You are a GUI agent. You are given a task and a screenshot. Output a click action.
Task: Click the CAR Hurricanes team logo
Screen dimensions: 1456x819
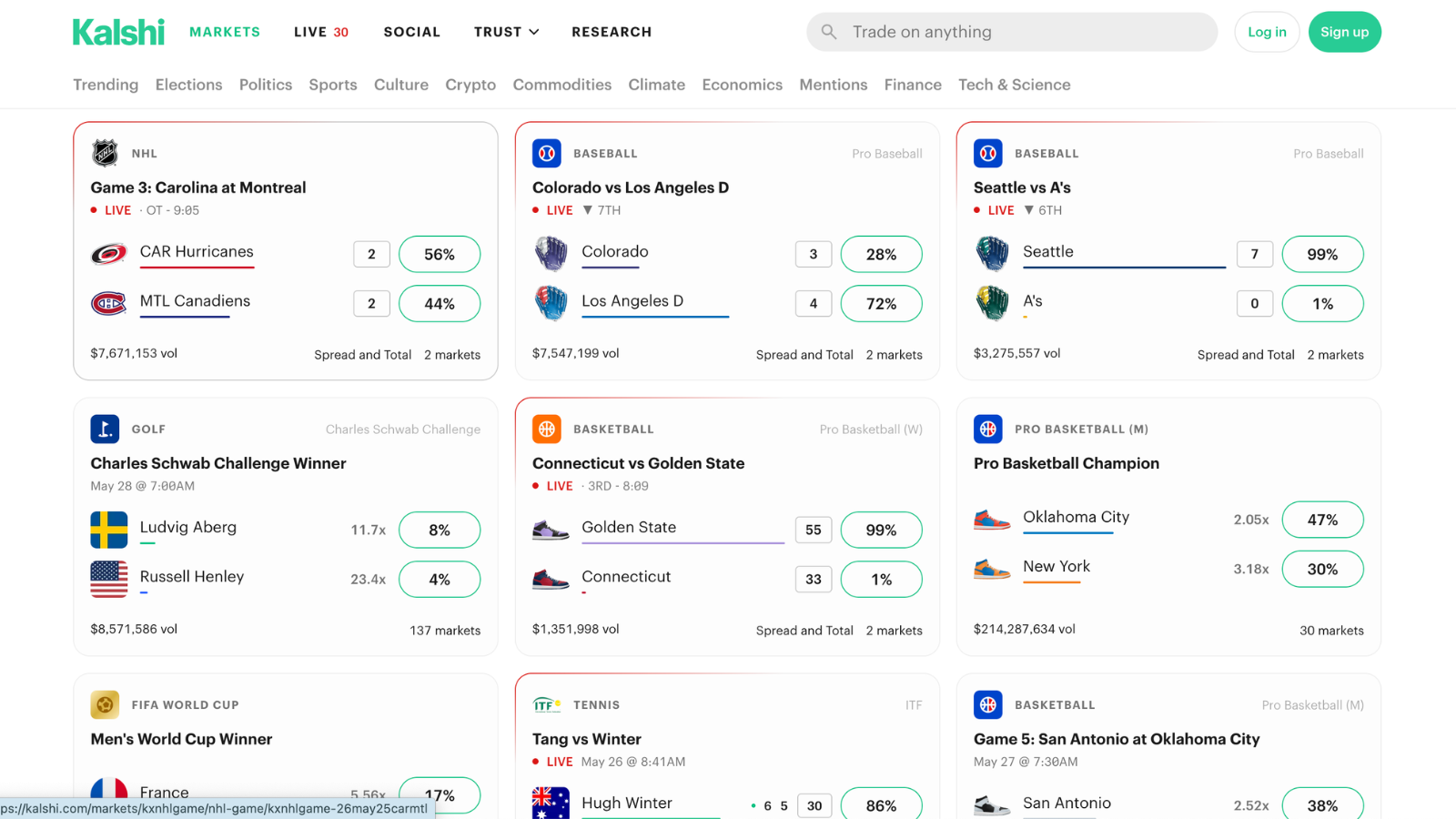coord(109,254)
